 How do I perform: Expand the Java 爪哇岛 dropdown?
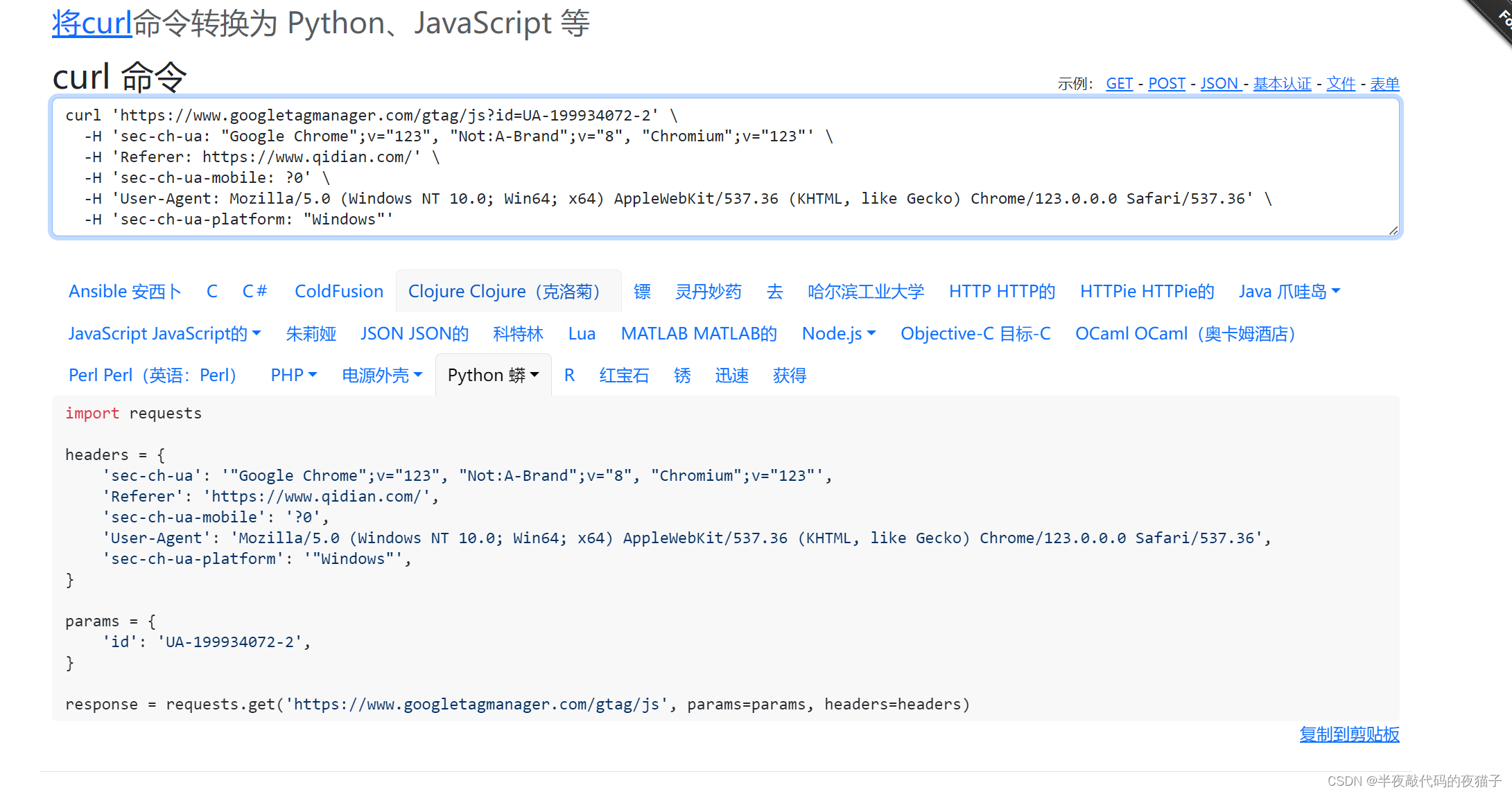pos(1289,292)
